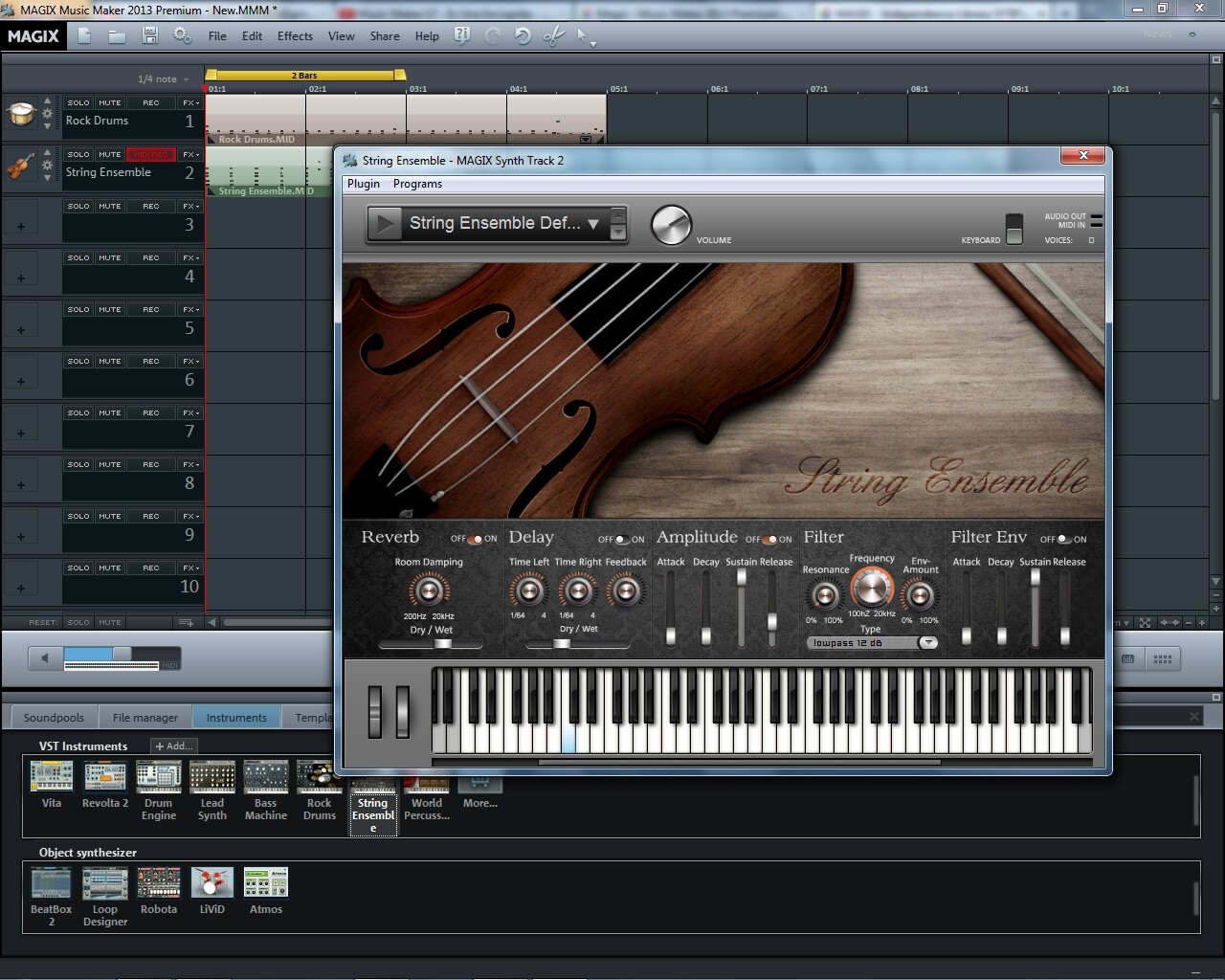The height and width of the screenshot is (980, 1225).
Task: Click the pitch wheel beside the keyboard
Action: click(375, 710)
